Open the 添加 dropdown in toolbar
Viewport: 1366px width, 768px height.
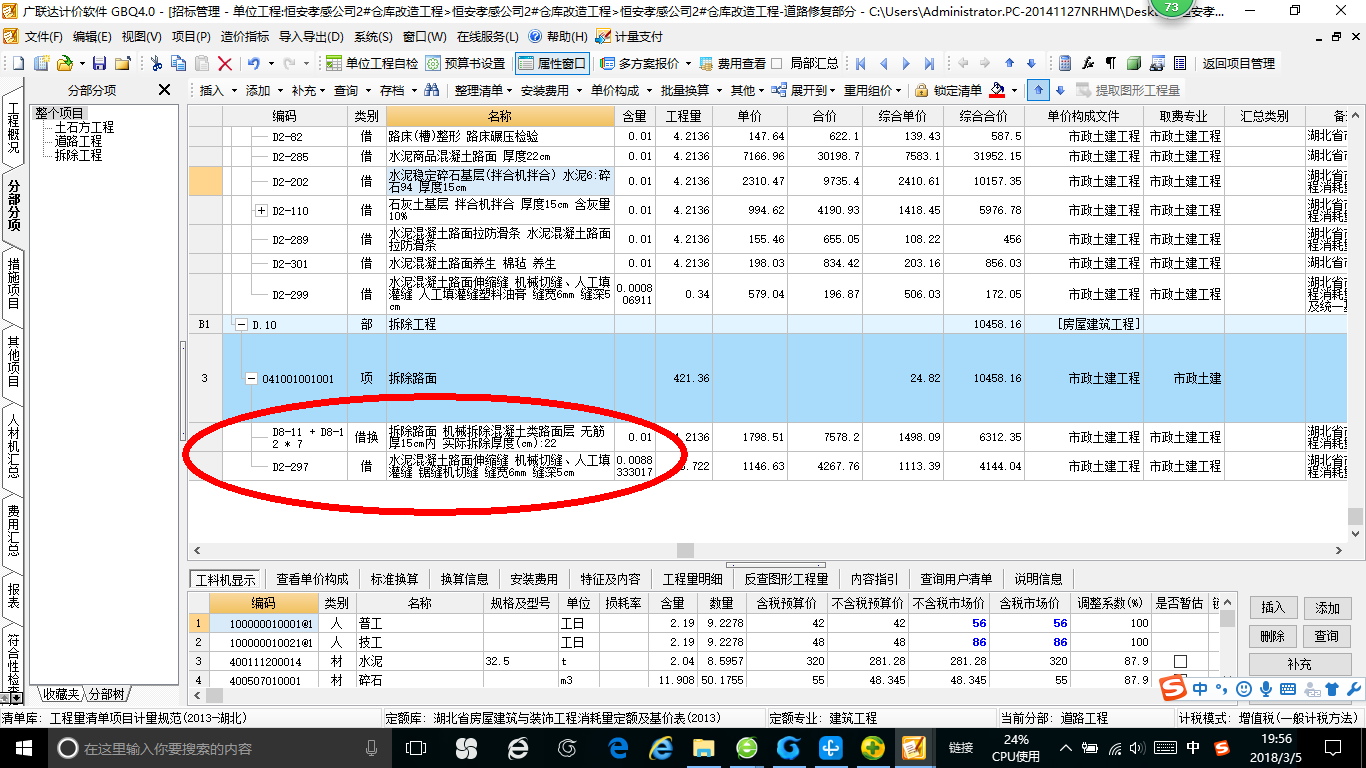(x=264, y=90)
